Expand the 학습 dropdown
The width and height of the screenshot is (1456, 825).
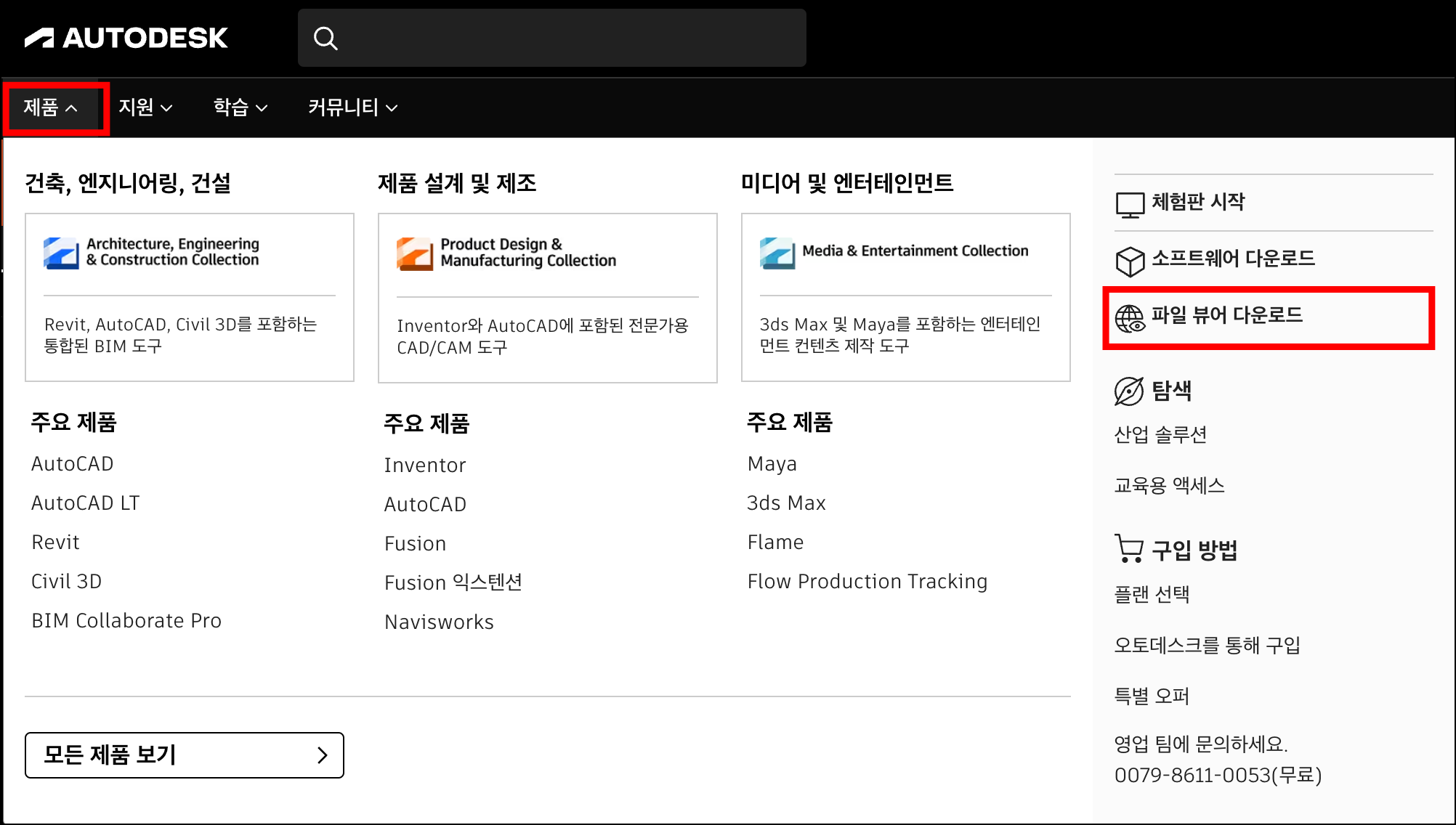(240, 108)
